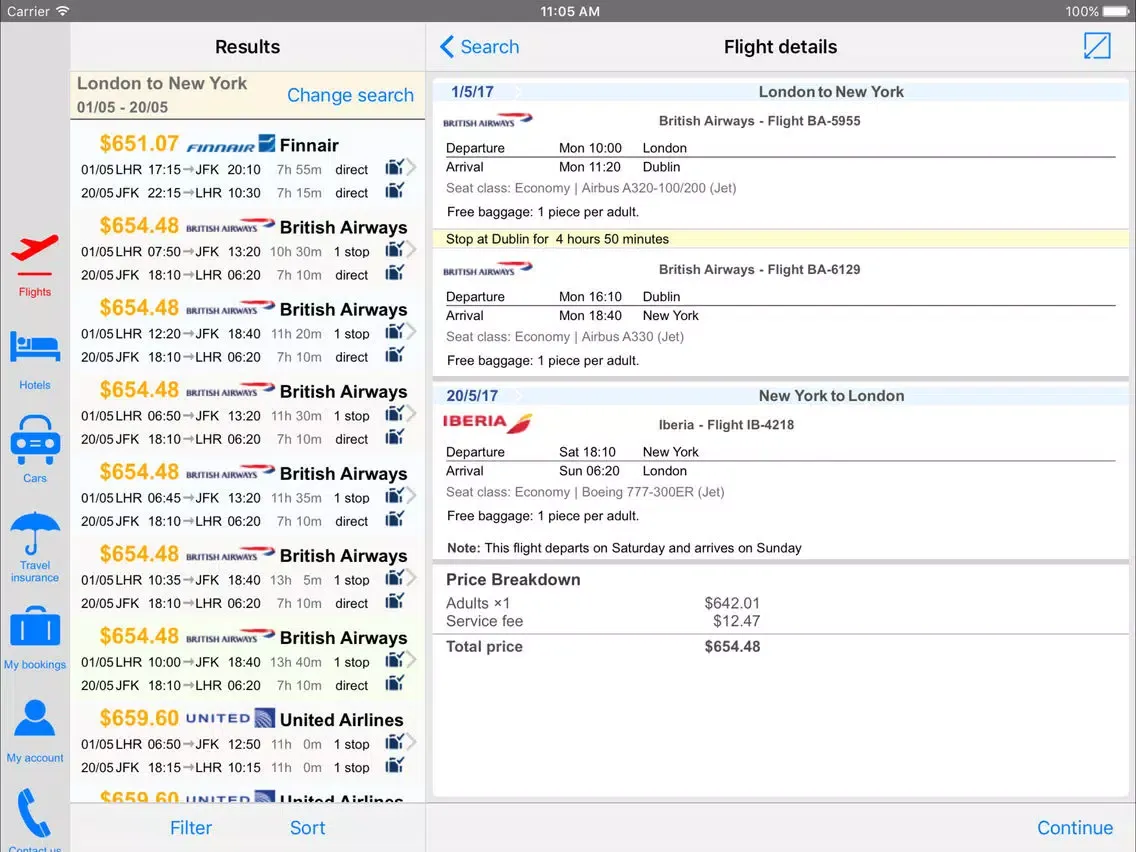Tap Change search link
Screen dimensions: 1136x852
350,95
